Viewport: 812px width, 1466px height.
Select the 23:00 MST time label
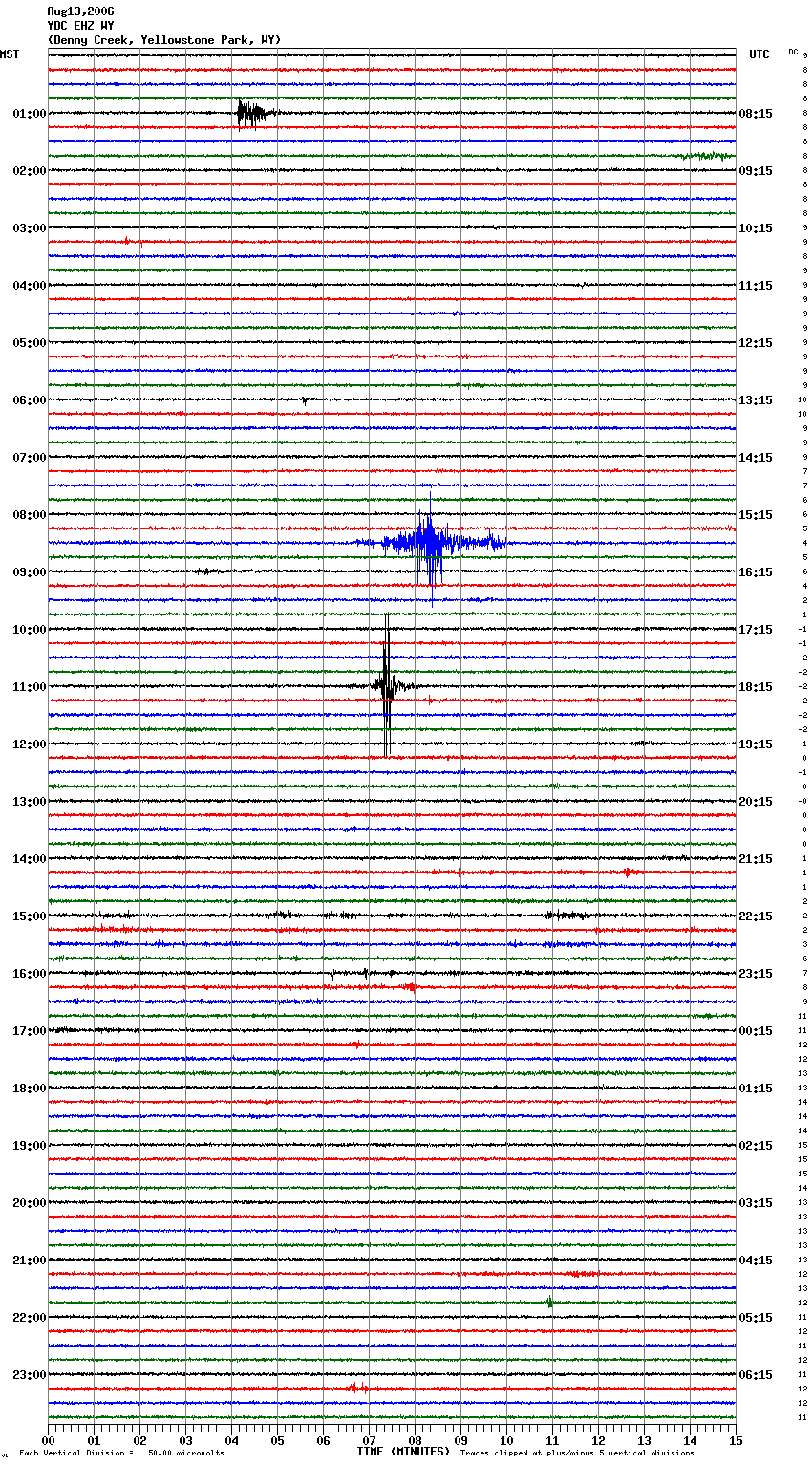(x=30, y=1375)
